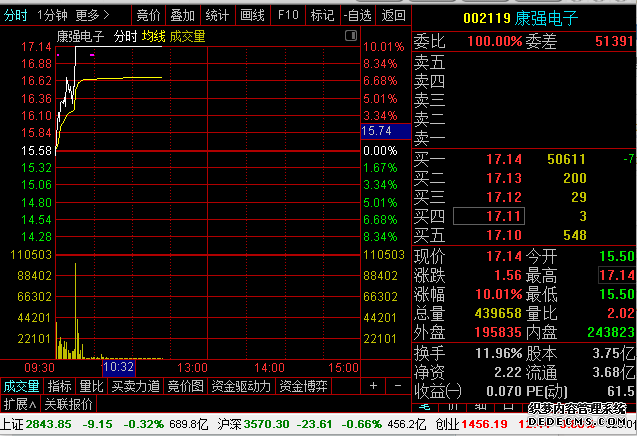
Task: Click 委比 value 100.00%
Action: coord(494,41)
